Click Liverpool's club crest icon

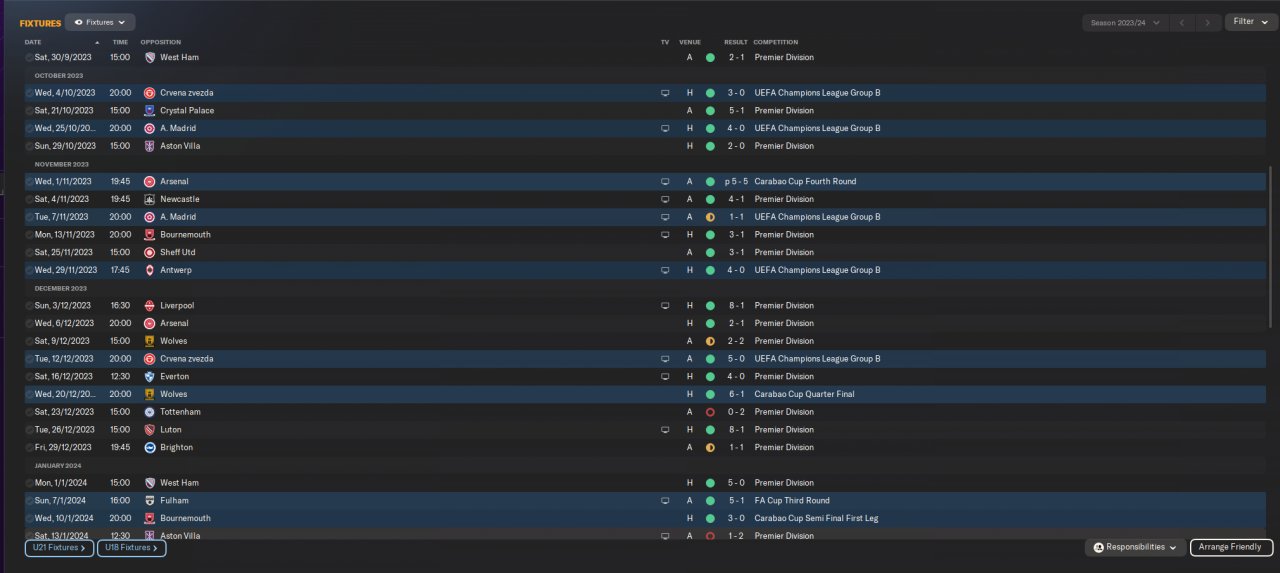point(149,306)
